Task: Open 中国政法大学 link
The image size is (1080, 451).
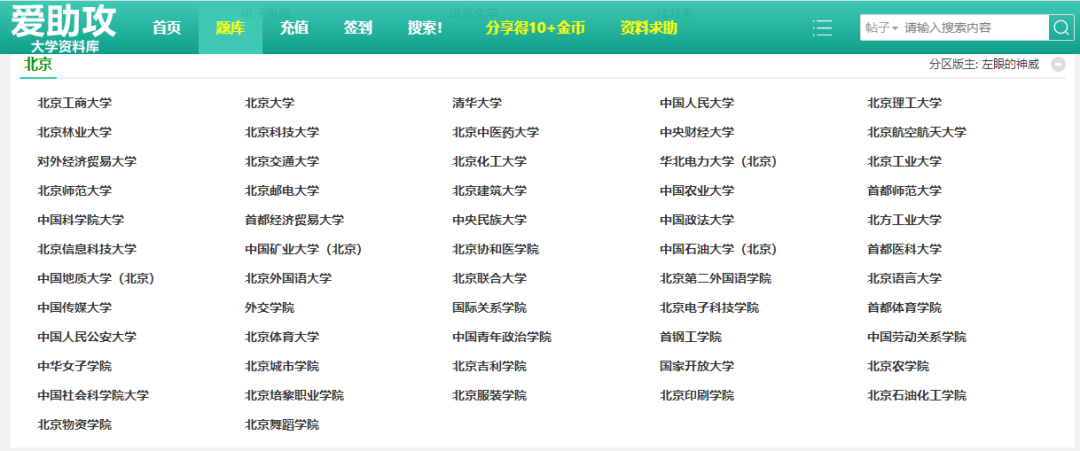Action: pyautogui.click(x=696, y=220)
